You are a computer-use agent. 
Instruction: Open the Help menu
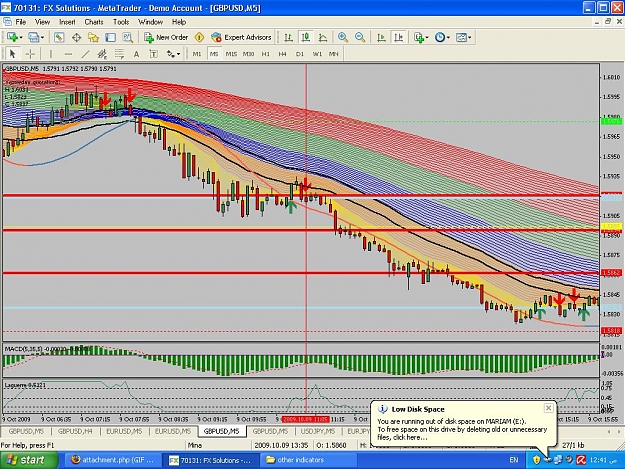(179, 22)
